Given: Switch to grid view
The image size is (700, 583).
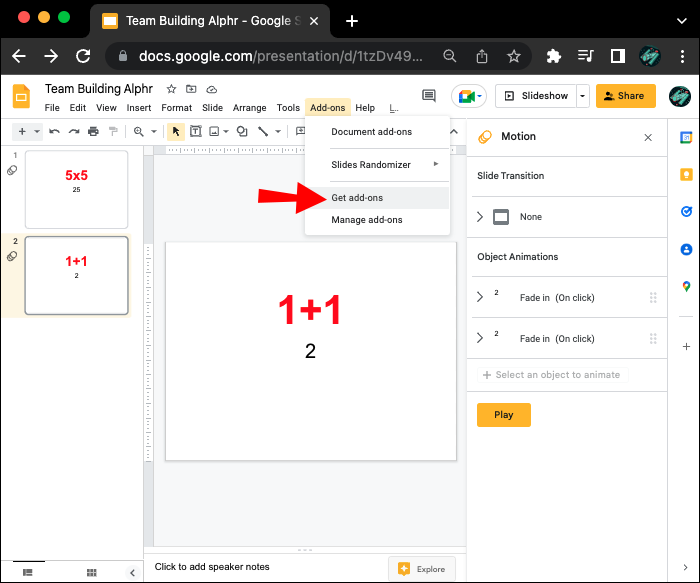Looking at the screenshot, I should pyautogui.click(x=92, y=572).
